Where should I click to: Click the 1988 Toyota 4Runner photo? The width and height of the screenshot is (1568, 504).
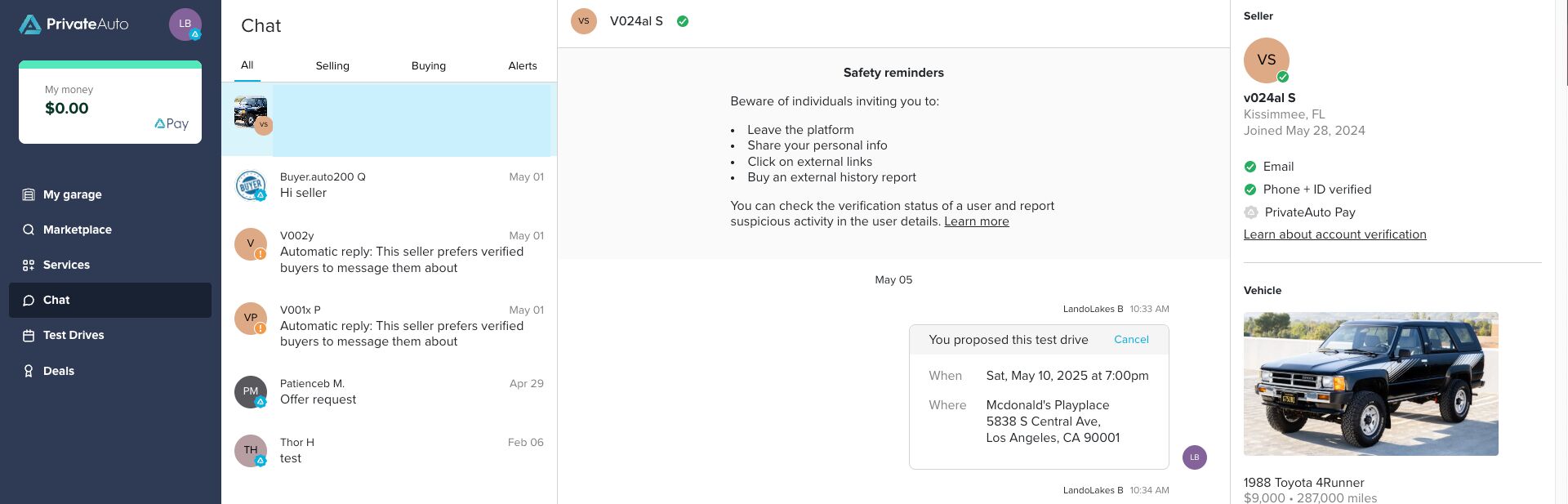point(1370,383)
